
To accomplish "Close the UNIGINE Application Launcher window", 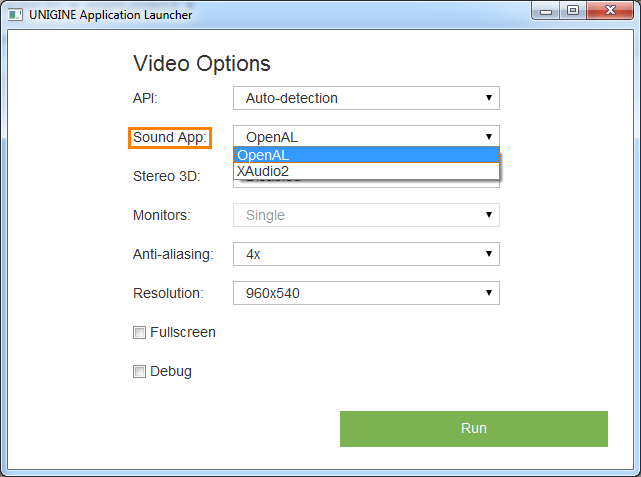I will 610,12.
